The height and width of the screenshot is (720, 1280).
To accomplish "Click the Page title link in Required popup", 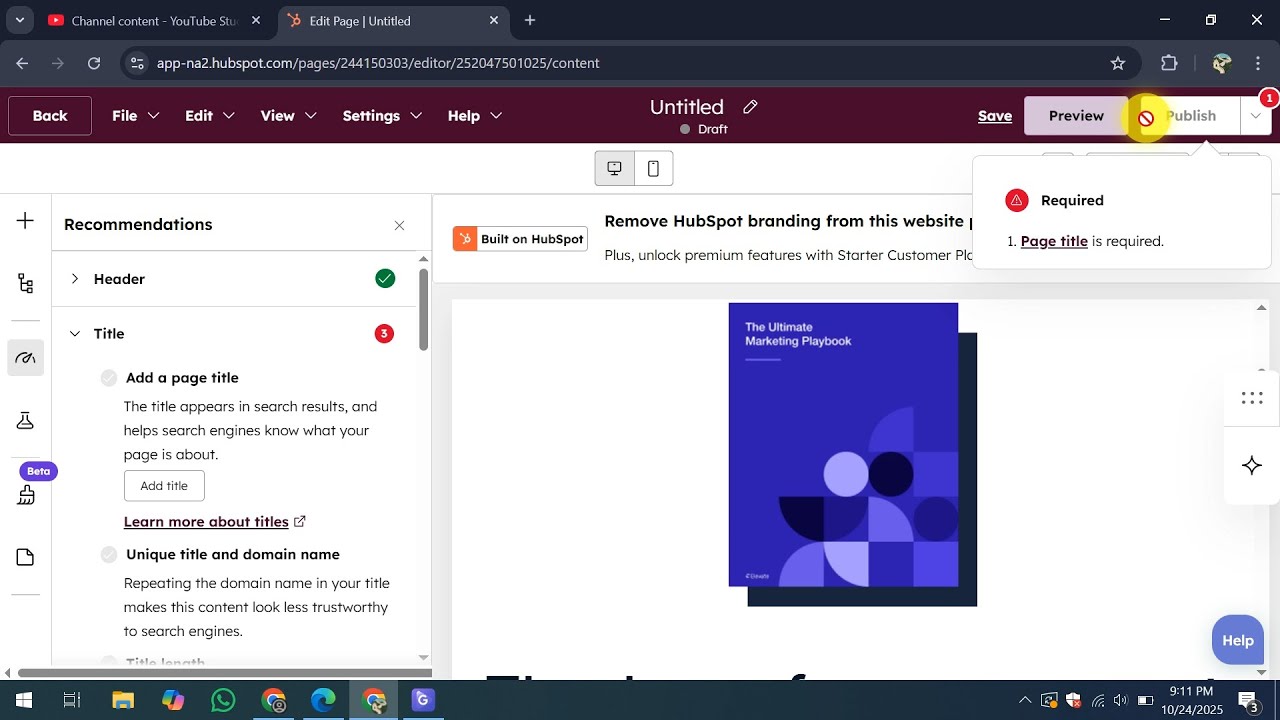I will pyautogui.click(x=1054, y=241).
